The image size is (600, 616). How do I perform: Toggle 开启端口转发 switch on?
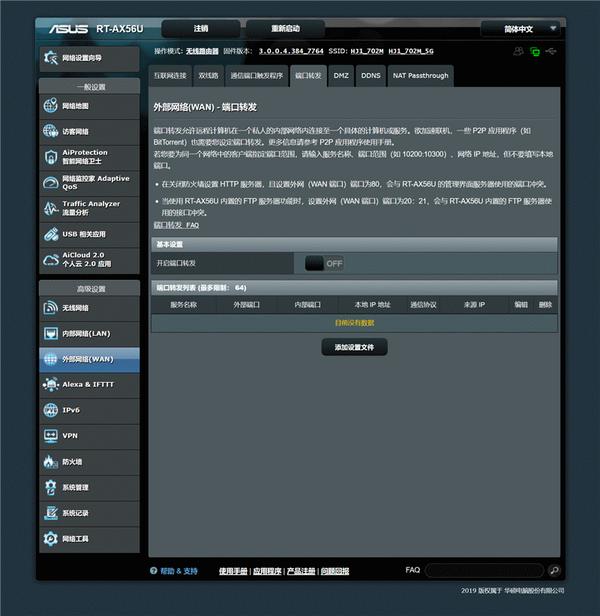coord(324,263)
